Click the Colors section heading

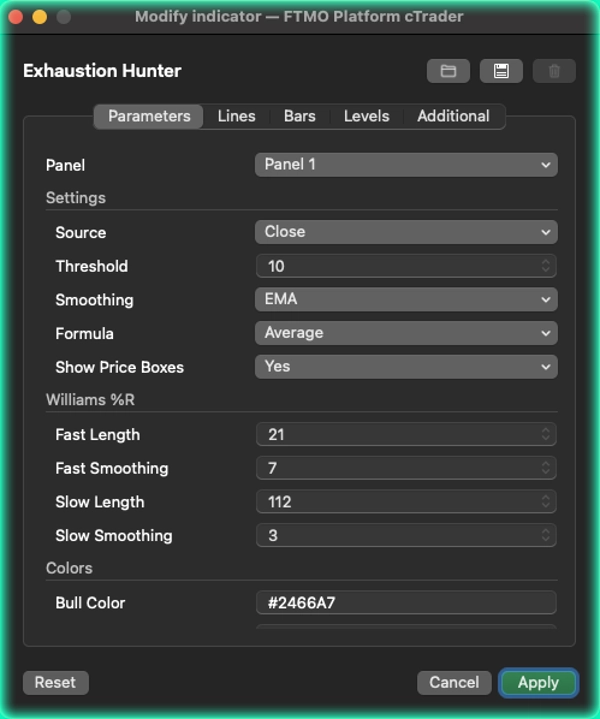[x=69, y=568]
